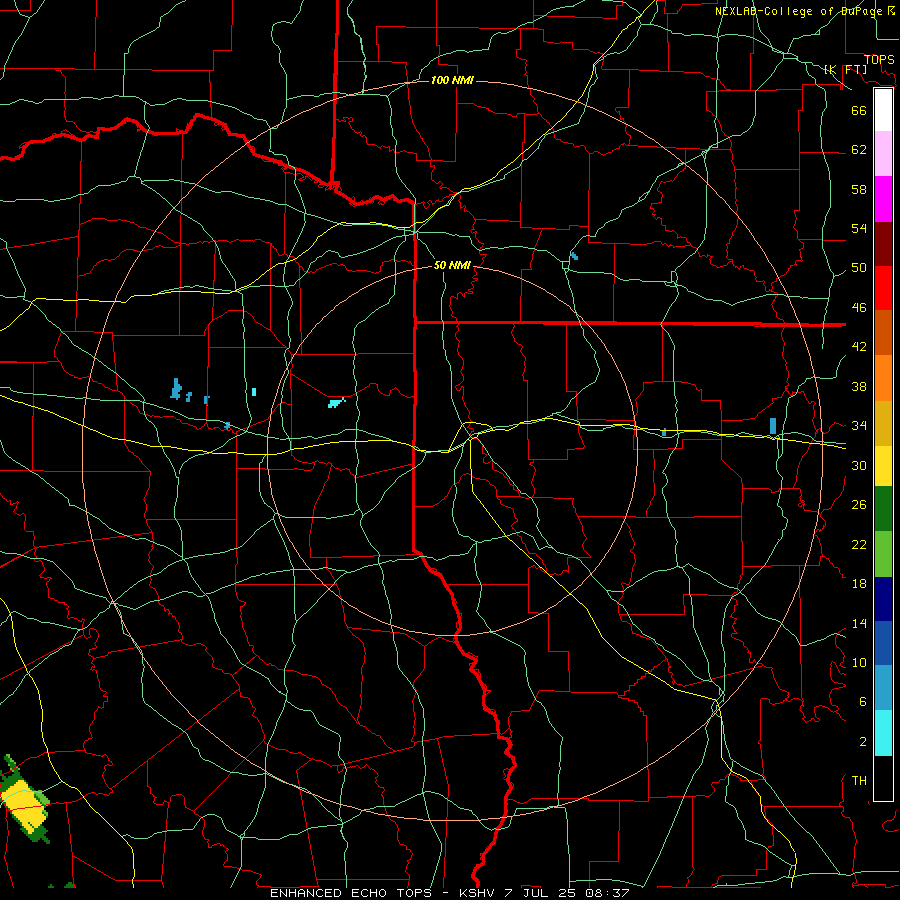
Task: Click the legend value "38"
Action: pos(859,386)
